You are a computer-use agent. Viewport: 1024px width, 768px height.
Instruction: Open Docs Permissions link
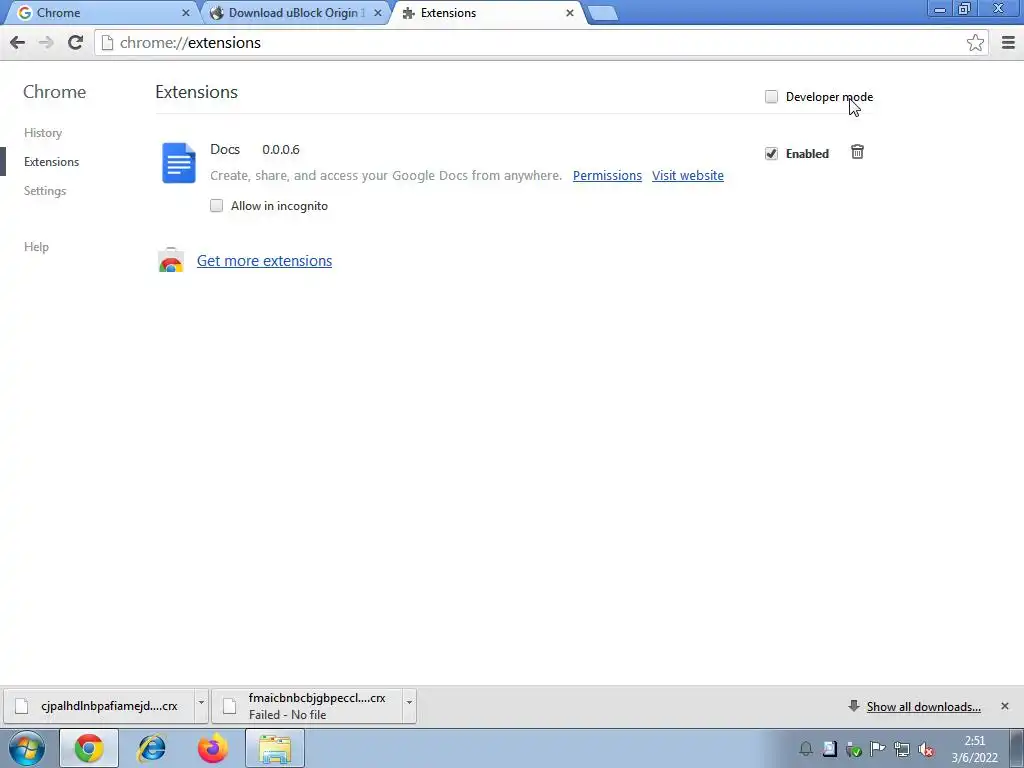607,176
